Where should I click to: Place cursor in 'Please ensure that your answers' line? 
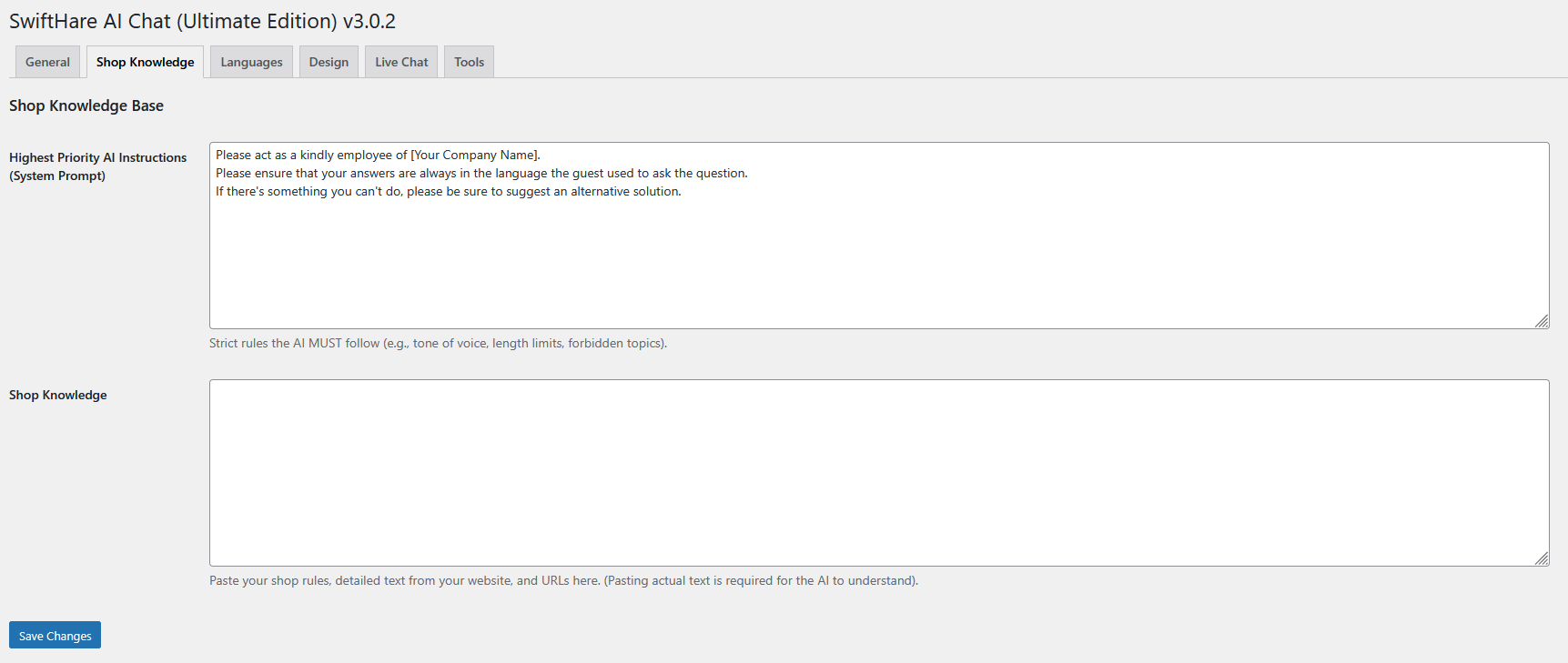[481, 174]
